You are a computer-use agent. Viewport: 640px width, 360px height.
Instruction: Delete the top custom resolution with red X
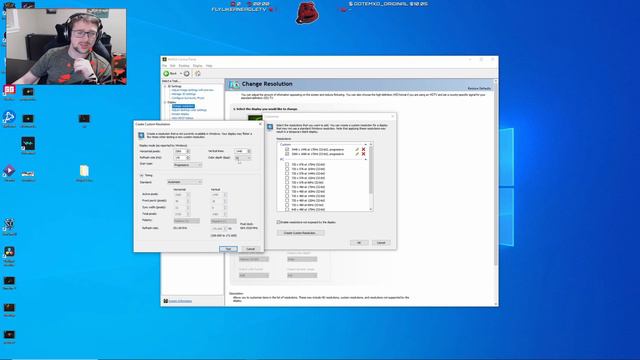[363, 149]
